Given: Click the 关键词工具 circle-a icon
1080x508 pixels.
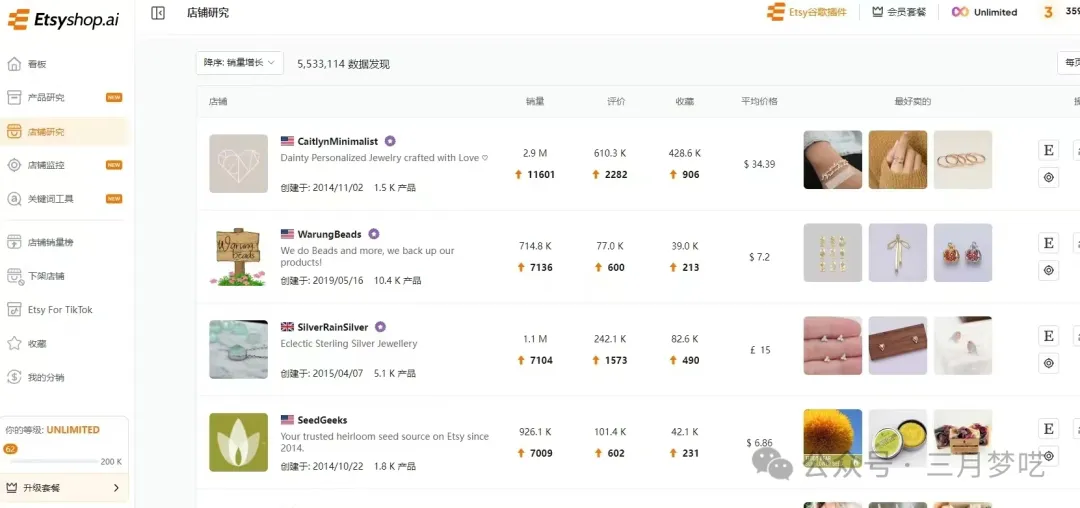Looking at the screenshot, I should coord(14,199).
